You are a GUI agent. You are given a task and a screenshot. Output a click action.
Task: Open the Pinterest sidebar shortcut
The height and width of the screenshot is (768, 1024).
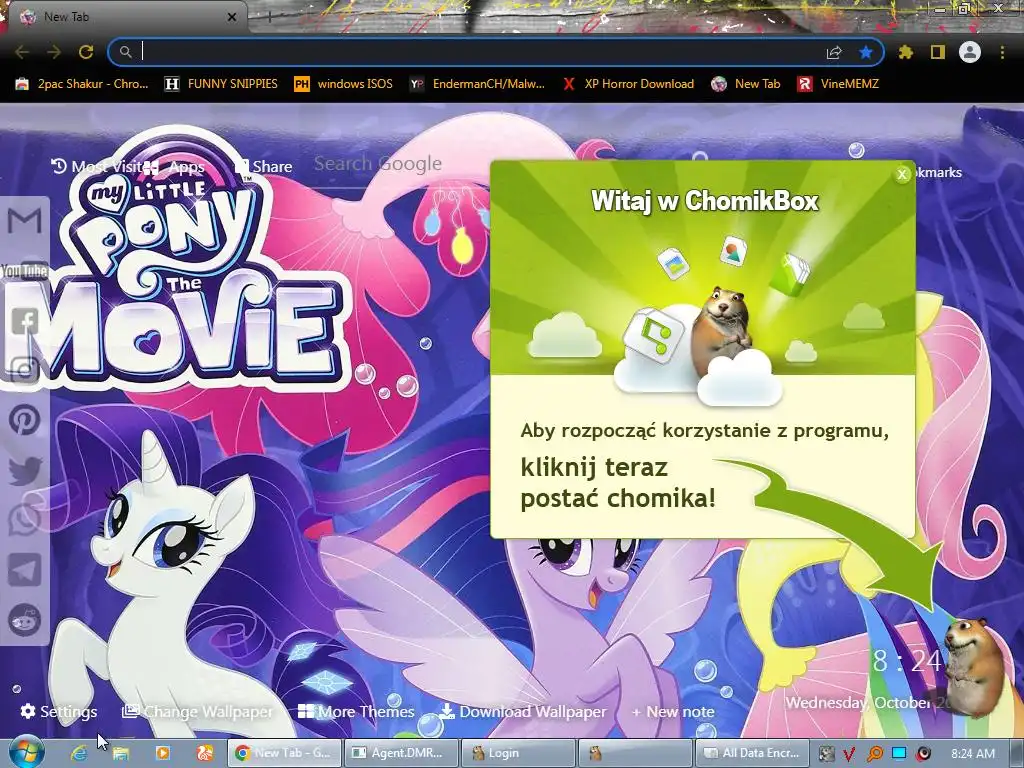click(x=24, y=420)
